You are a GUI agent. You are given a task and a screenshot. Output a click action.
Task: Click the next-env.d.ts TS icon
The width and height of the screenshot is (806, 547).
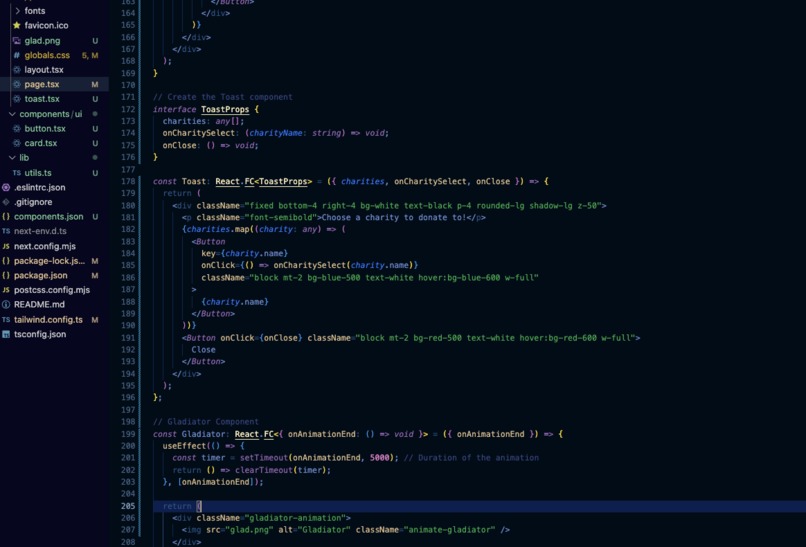click(6, 231)
